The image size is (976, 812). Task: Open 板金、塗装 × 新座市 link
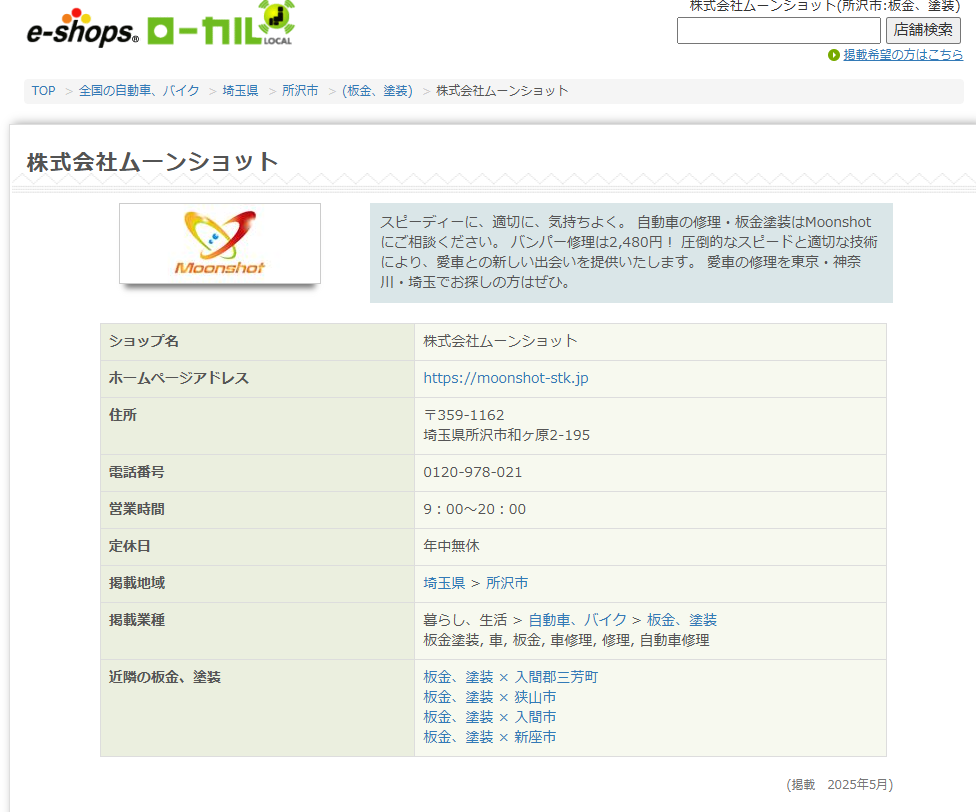click(490, 737)
